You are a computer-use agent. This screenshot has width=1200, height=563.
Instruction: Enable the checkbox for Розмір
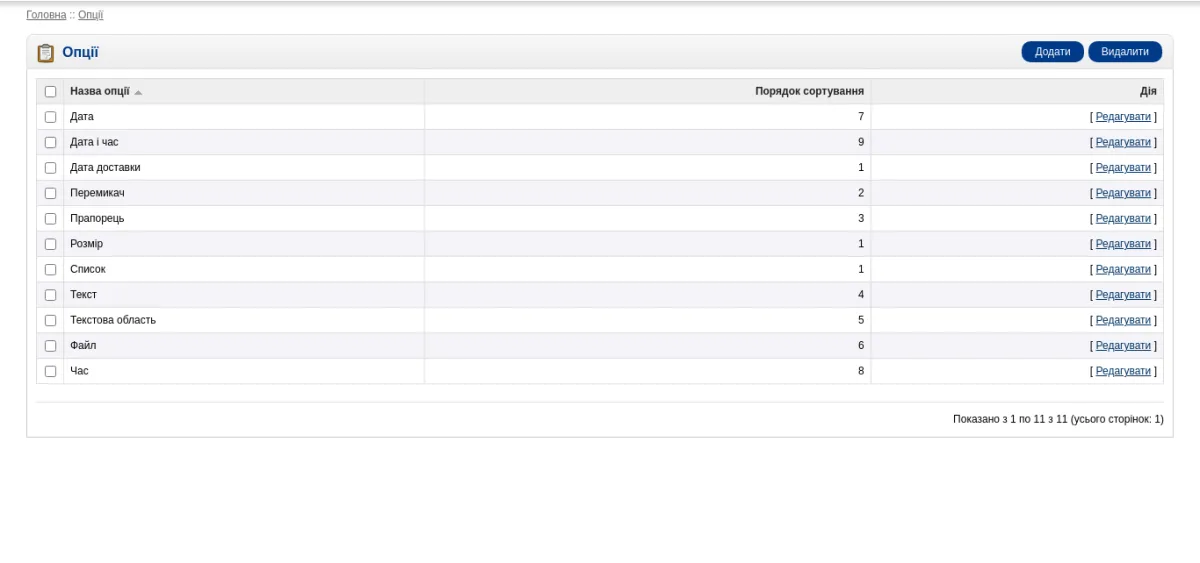coord(51,244)
